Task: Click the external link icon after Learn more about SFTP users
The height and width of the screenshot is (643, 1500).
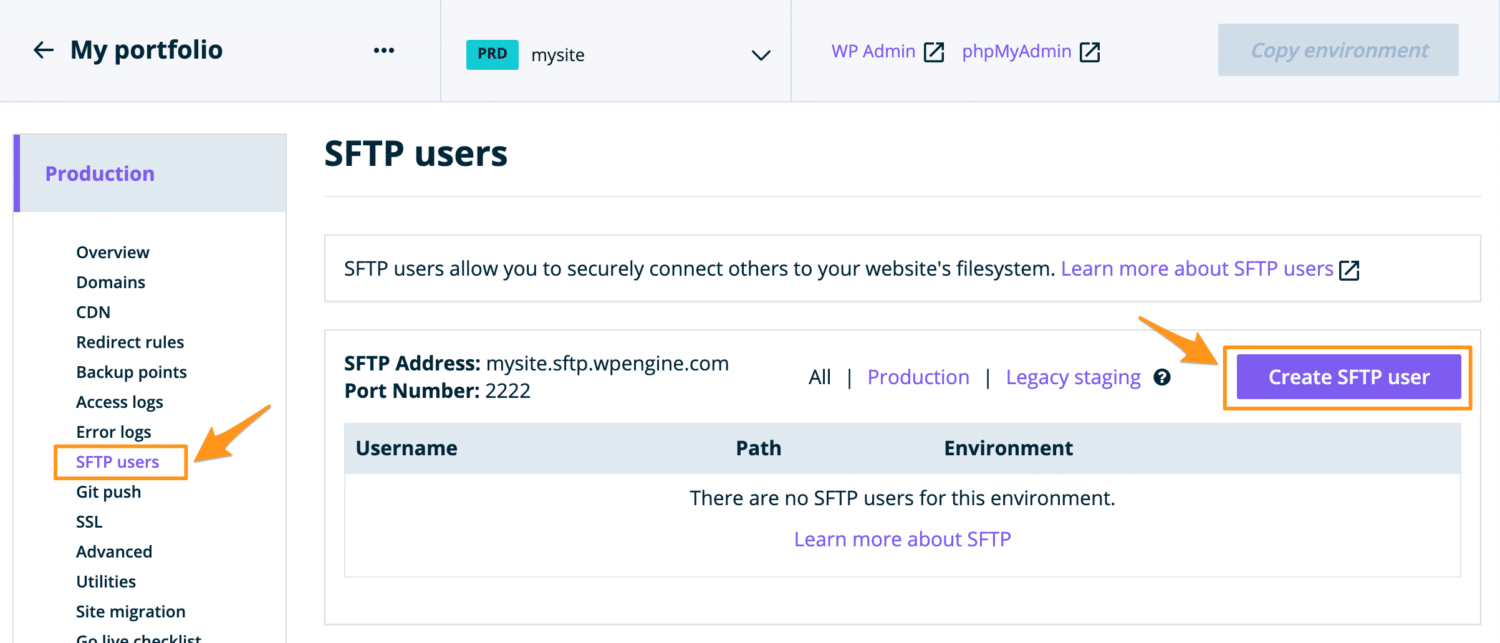Action: tap(1350, 268)
